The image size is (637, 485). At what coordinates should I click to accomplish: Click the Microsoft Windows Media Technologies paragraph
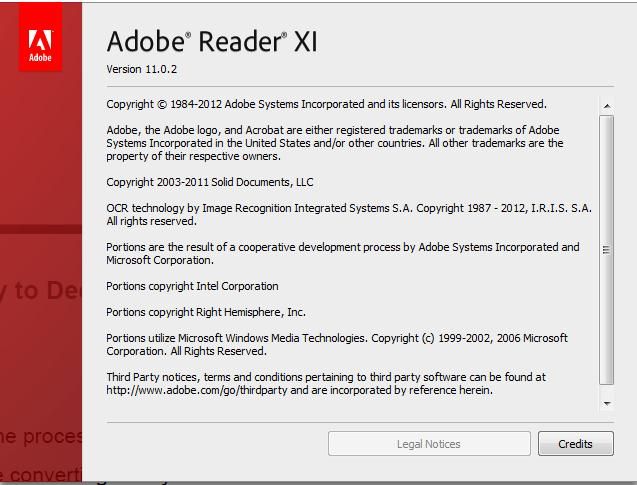pos(337,344)
